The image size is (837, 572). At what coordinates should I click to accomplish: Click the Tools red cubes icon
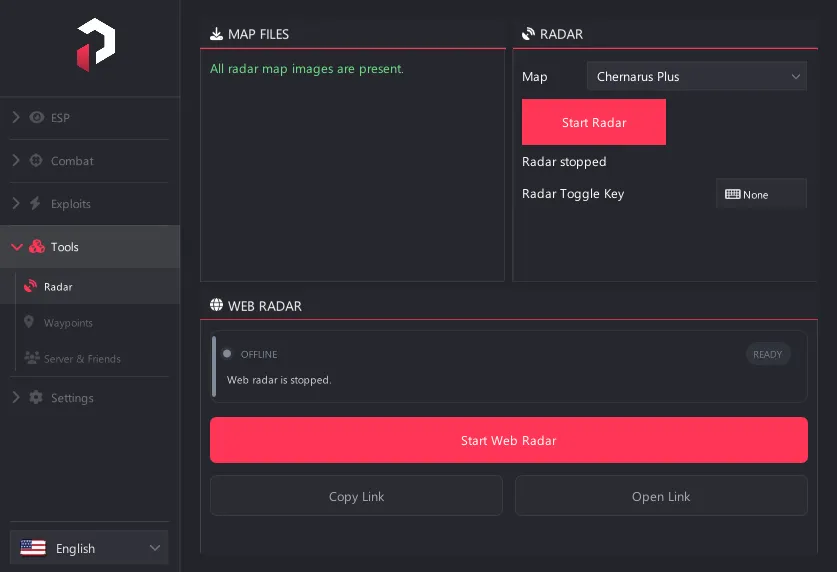click(37, 247)
